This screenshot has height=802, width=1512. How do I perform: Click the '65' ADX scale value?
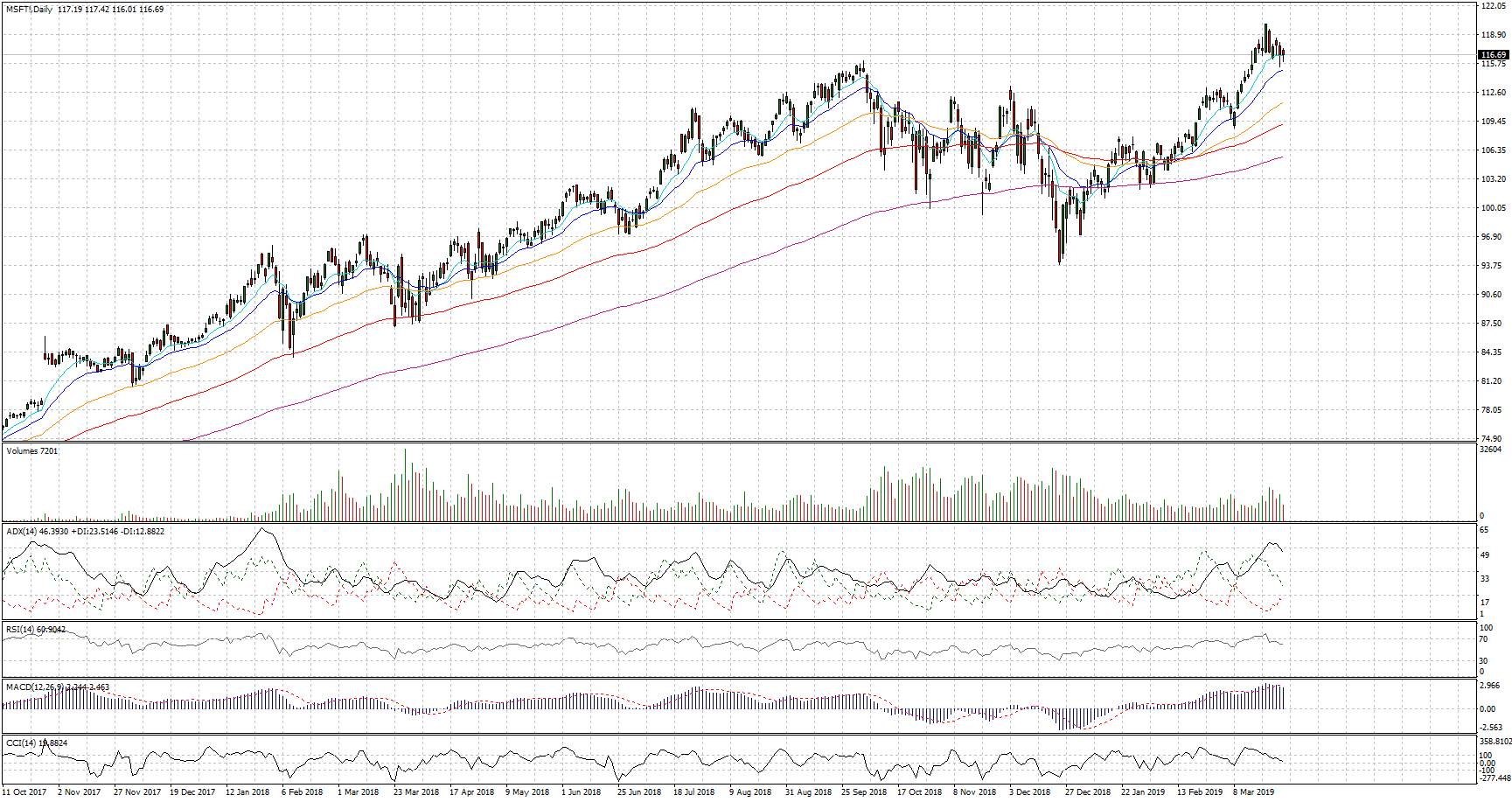pyautogui.click(x=1484, y=530)
